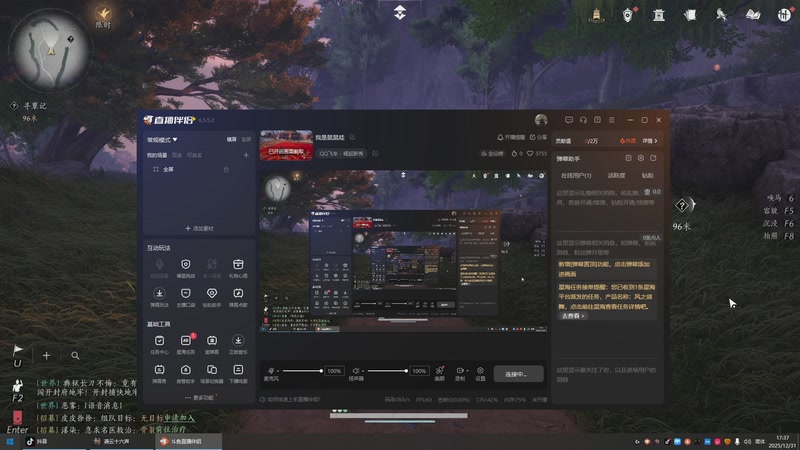
Task: Open the 钻粉助手 tool
Action: point(212,297)
